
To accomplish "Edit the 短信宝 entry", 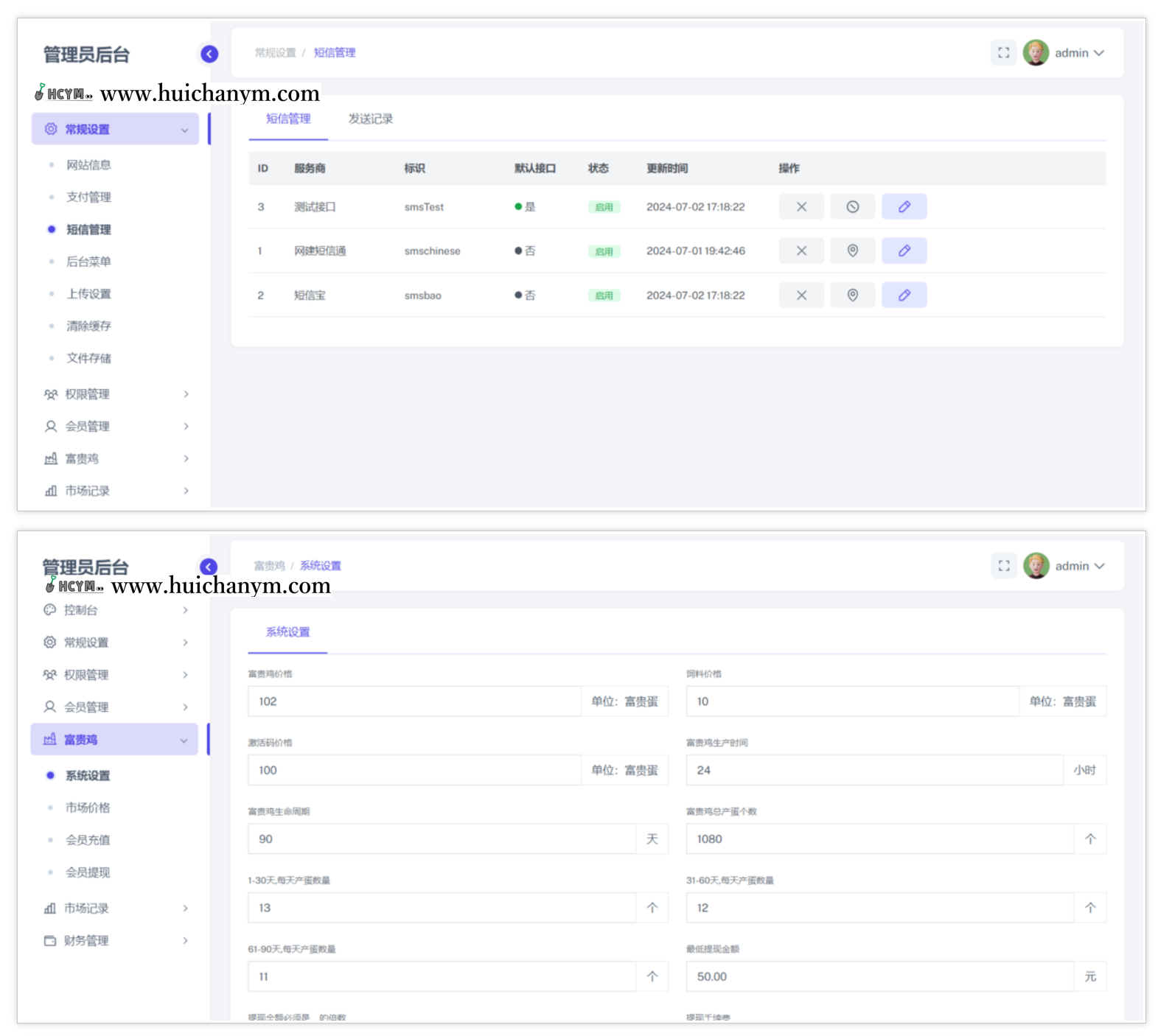I will point(904,295).
